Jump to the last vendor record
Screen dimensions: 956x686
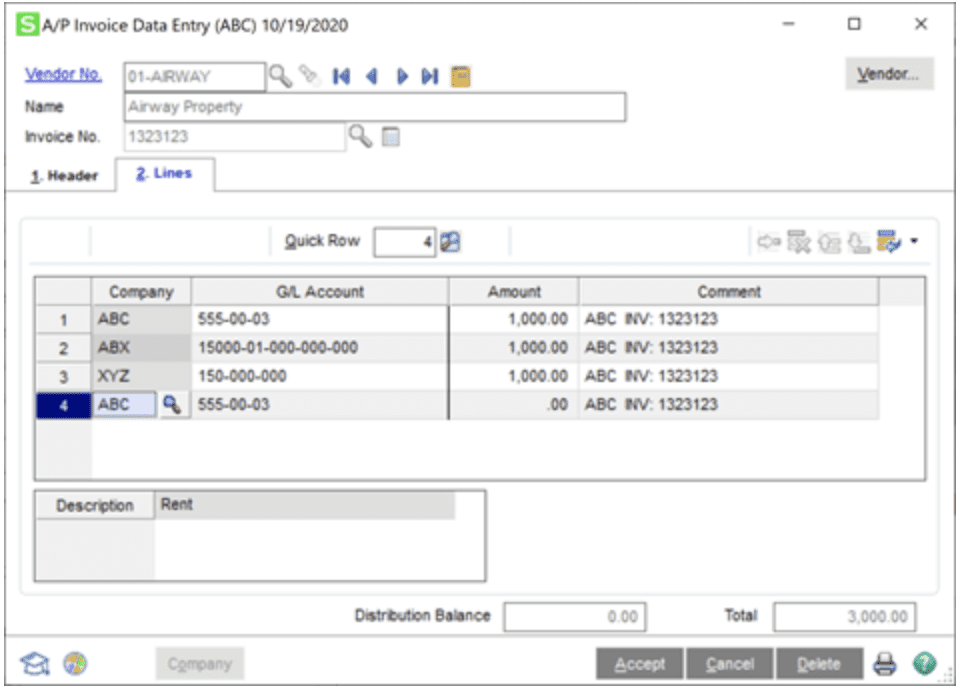[429, 73]
